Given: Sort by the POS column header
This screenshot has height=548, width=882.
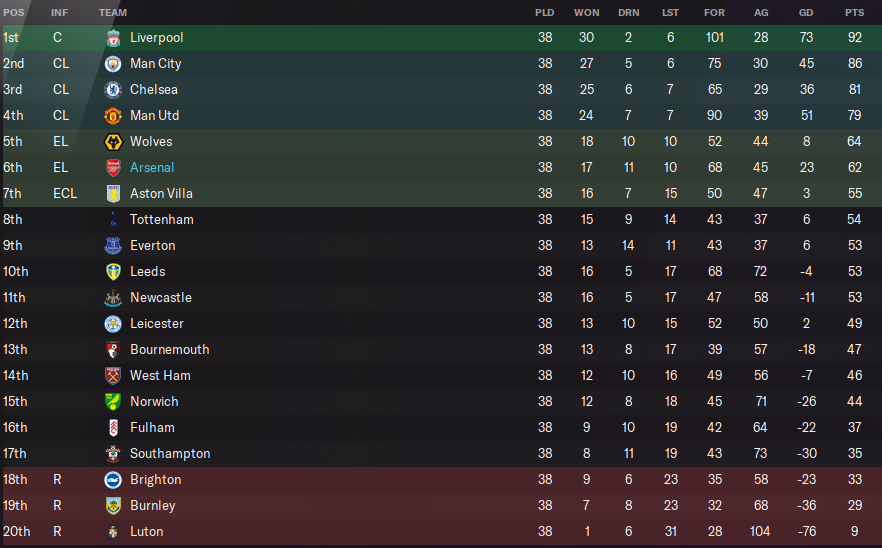Looking at the screenshot, I should (x=12, y=12).
